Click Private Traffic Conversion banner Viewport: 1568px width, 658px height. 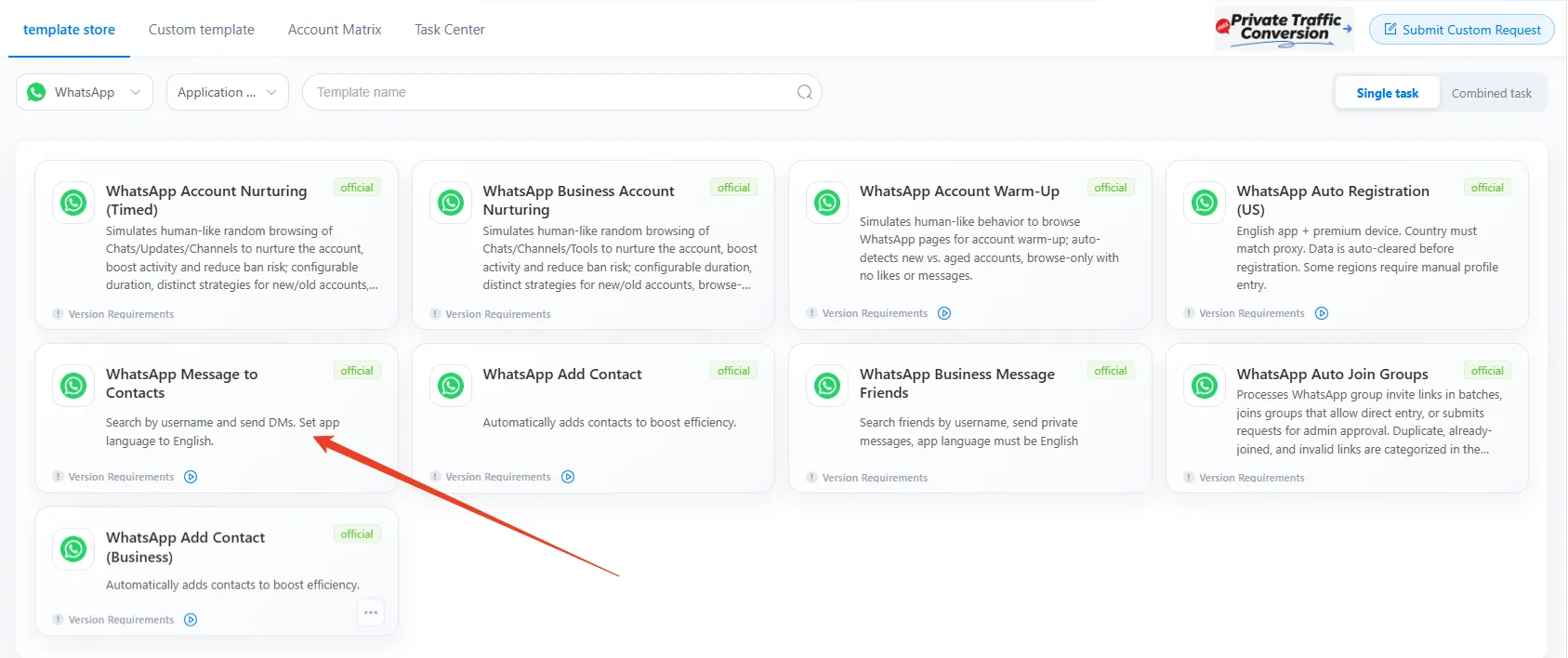(x=1284, y=29)
